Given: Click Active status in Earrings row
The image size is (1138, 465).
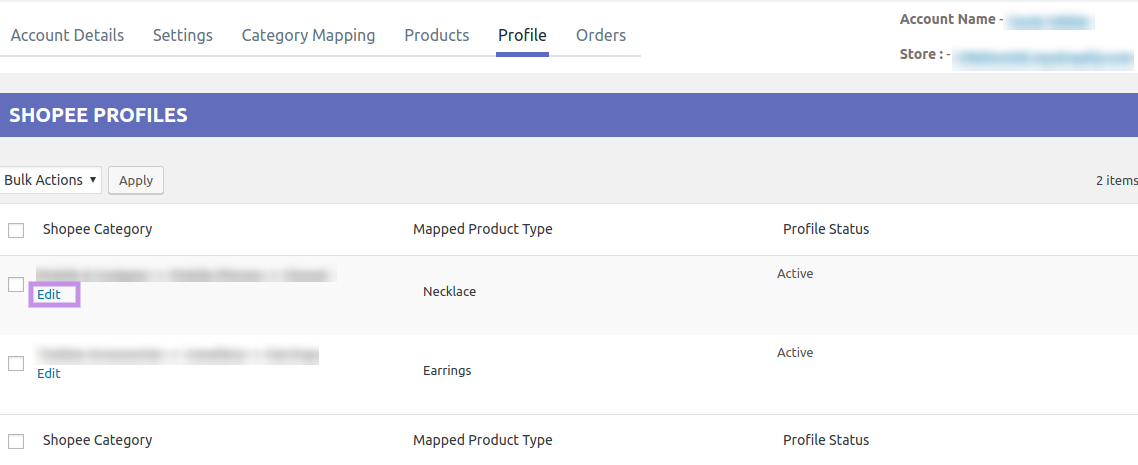Looking at the screenshot, I should (795, 353).
